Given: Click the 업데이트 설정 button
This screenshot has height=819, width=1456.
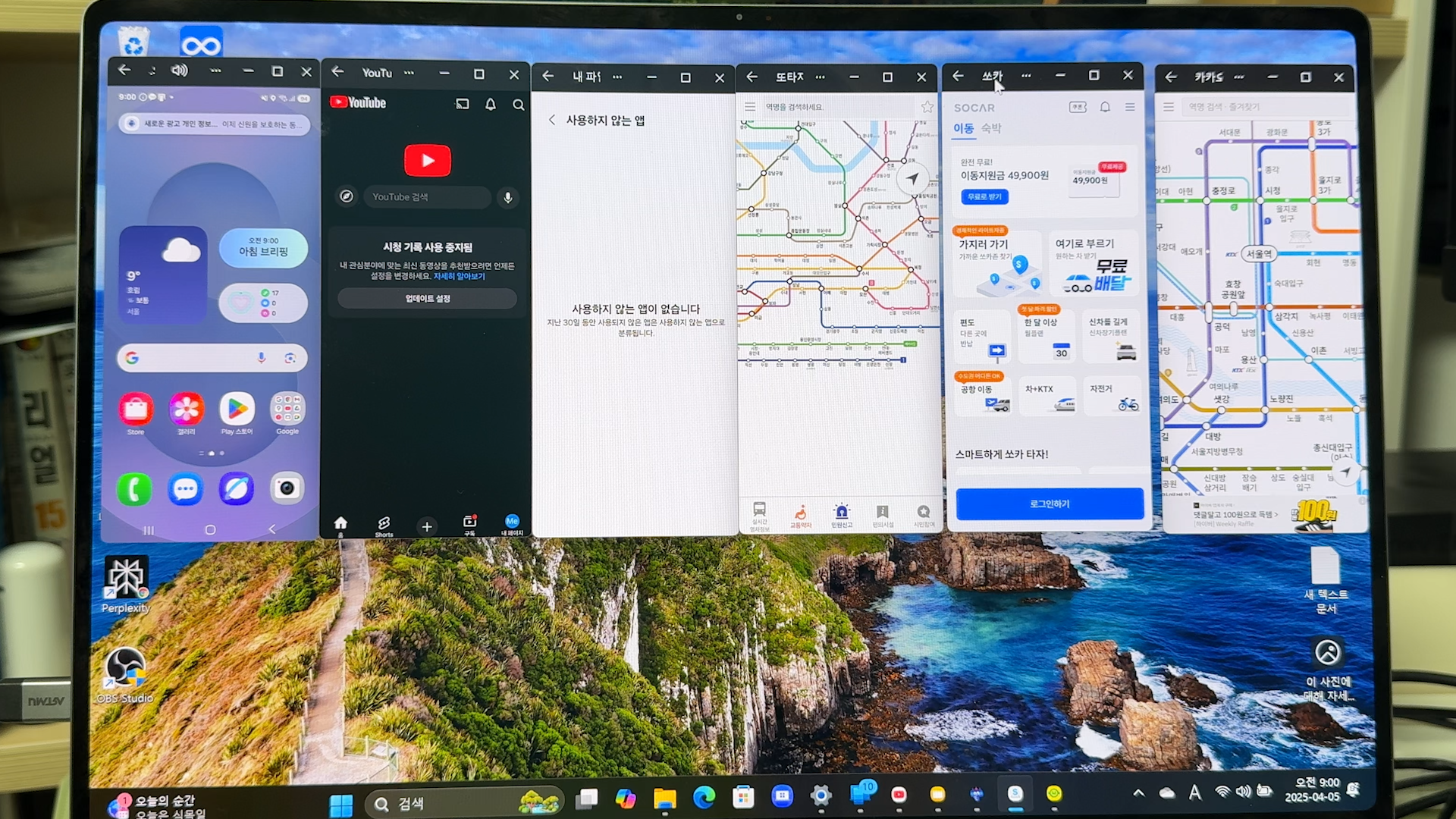Looking at the screenshot, I should tap(428, 299).
